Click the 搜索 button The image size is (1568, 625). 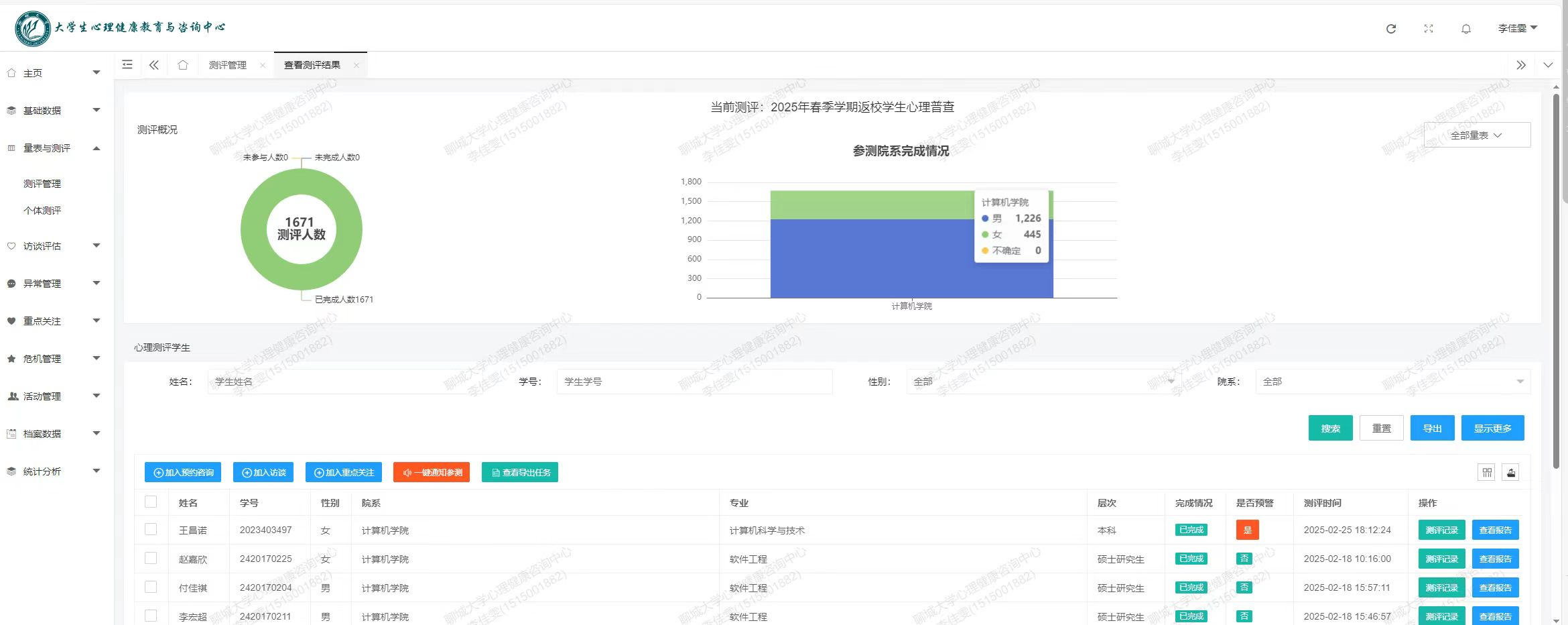coord(1330,429)
